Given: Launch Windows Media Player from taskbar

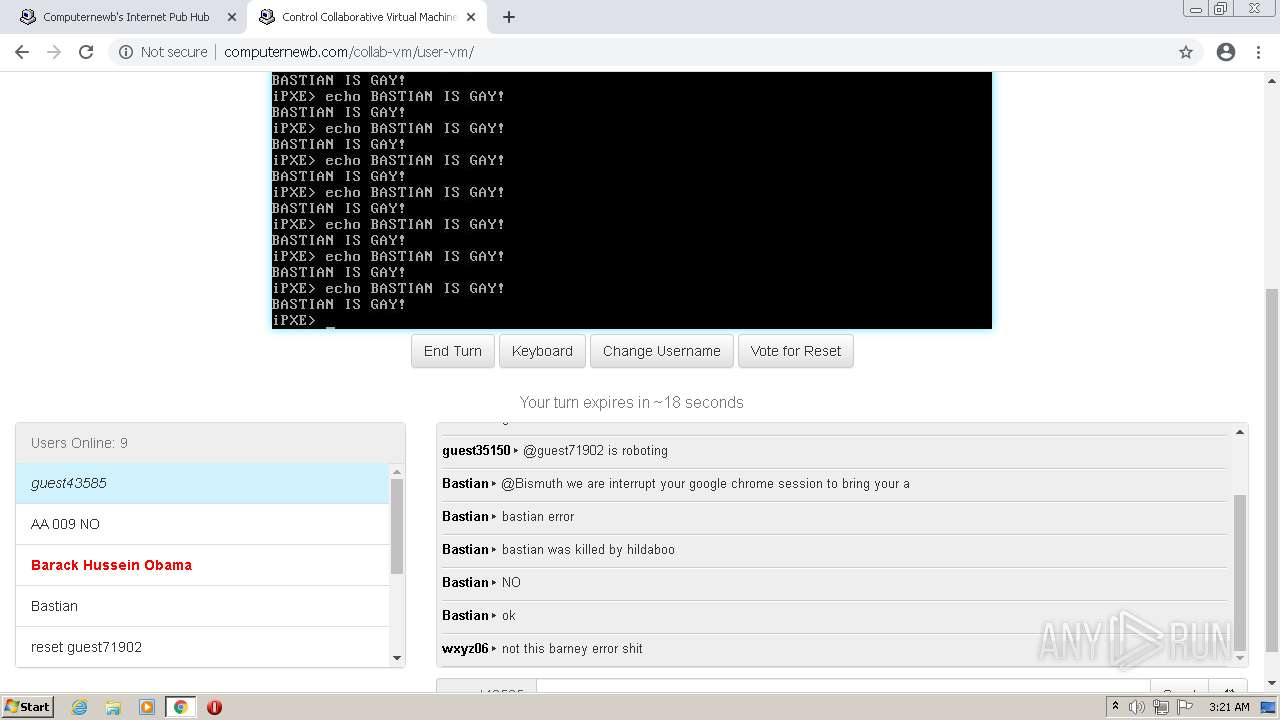Looking at the screenshot, I should 147,707.
